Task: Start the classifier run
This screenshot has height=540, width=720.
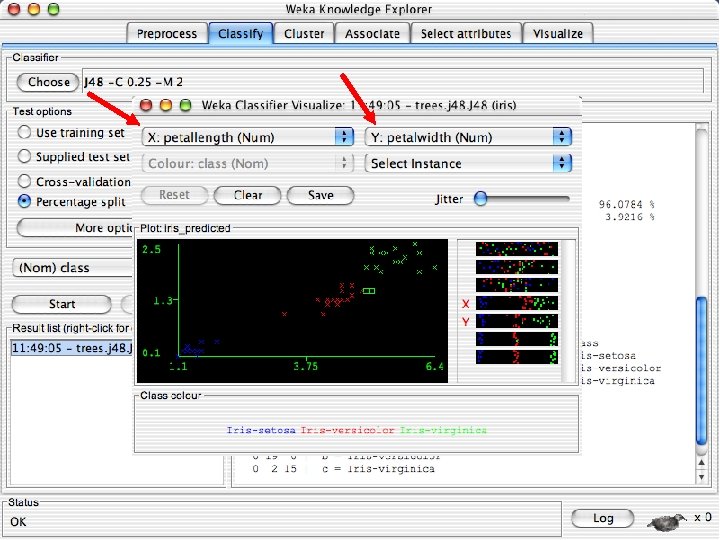Action: [62, 304]
